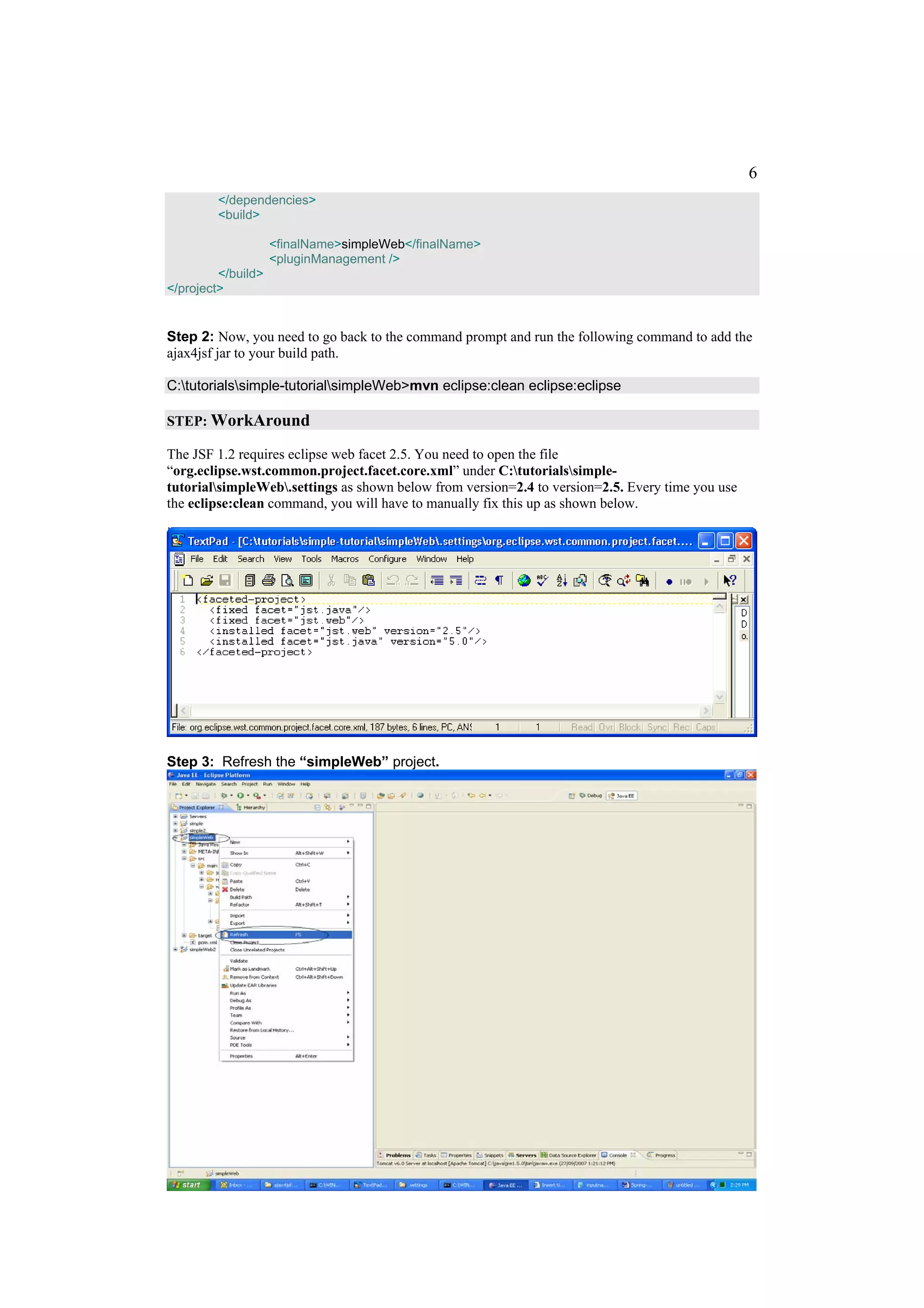The image size is (924, 1308).
Task: Select the Servers tab in bottom panel
Action: click(x=522, y=1155)
